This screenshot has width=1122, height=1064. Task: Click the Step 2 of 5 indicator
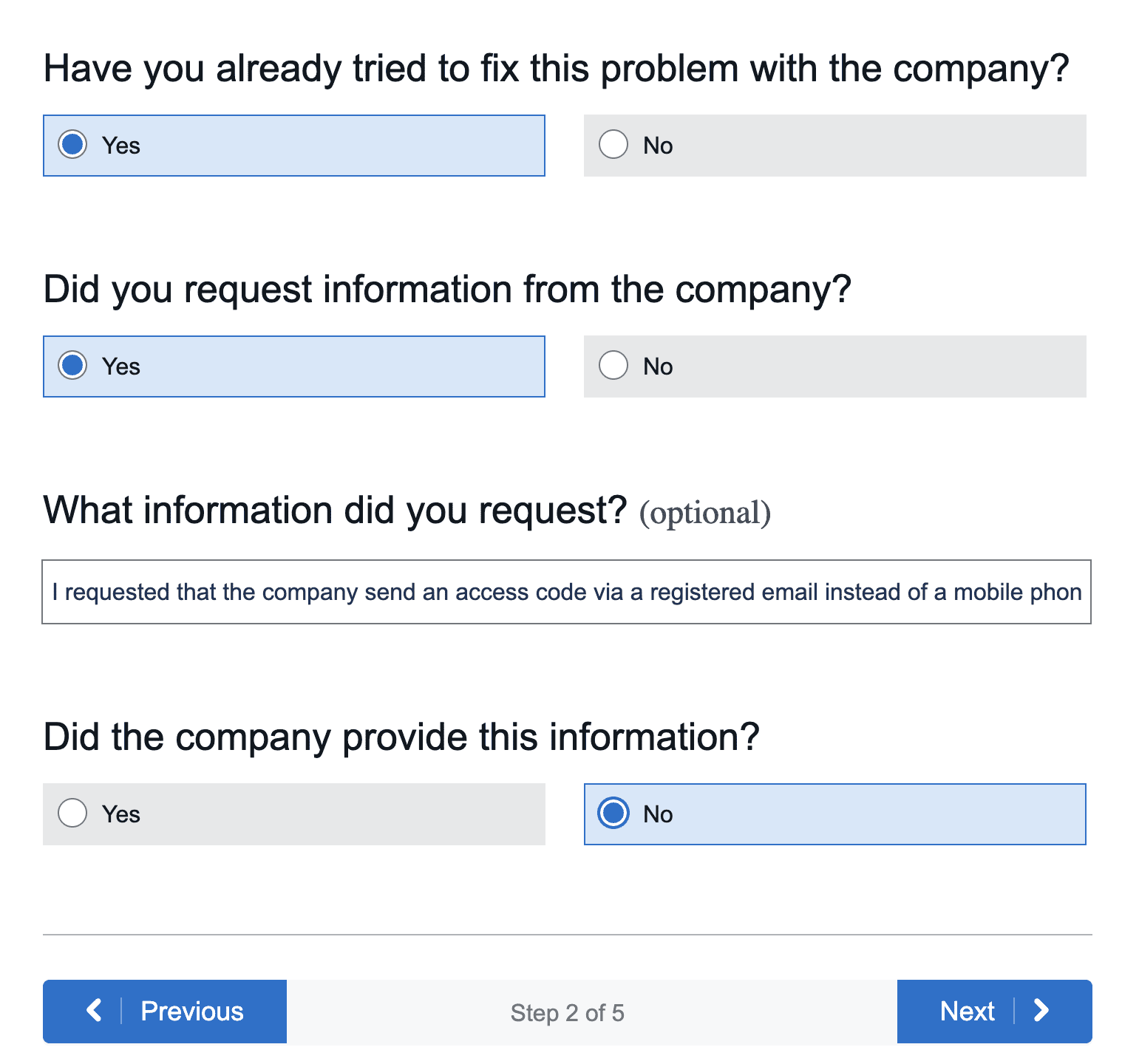click(567, 1012)
